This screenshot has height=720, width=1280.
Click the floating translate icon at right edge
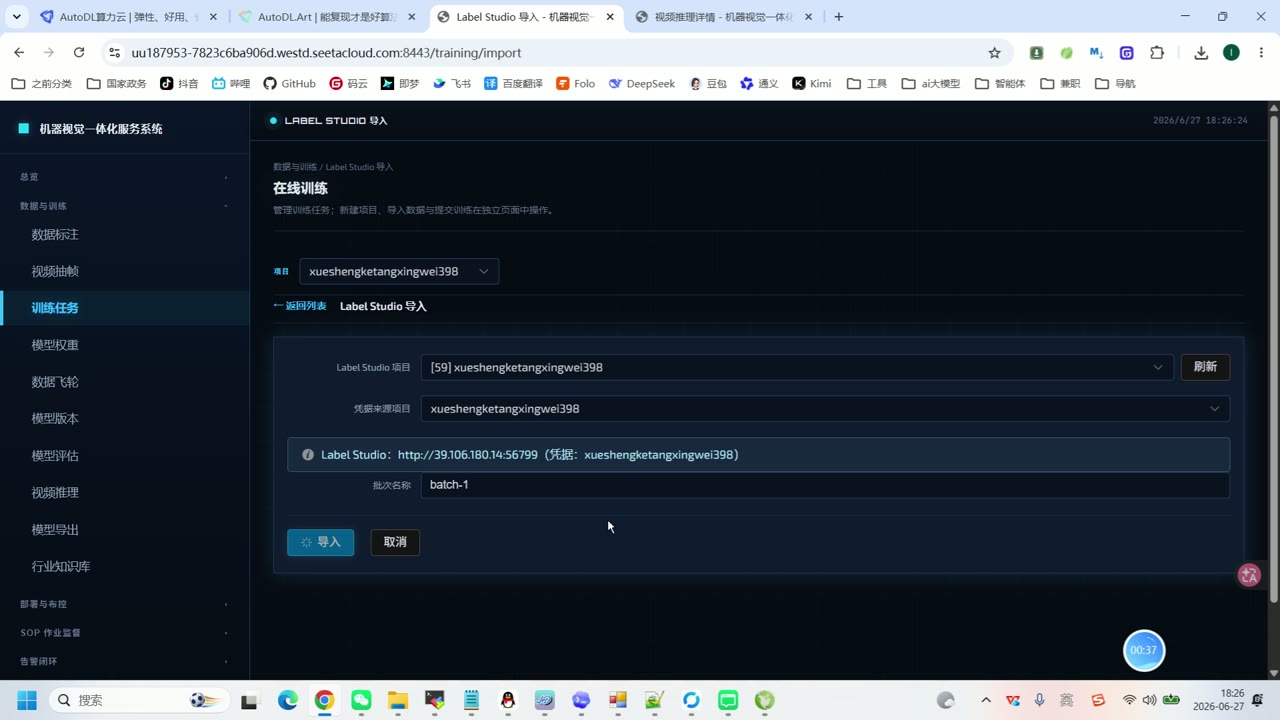pyautogui.click(x=1249, y=575)
